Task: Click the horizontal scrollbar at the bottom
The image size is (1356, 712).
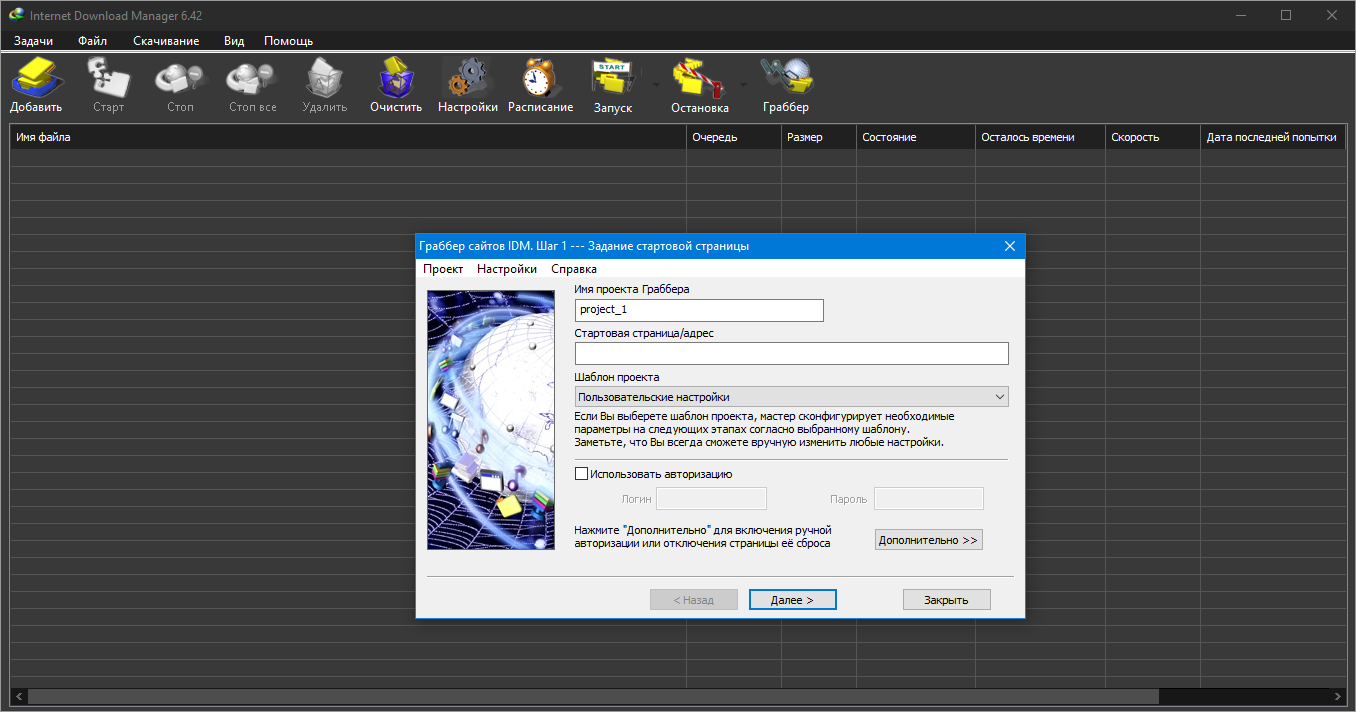Action: 678,695
